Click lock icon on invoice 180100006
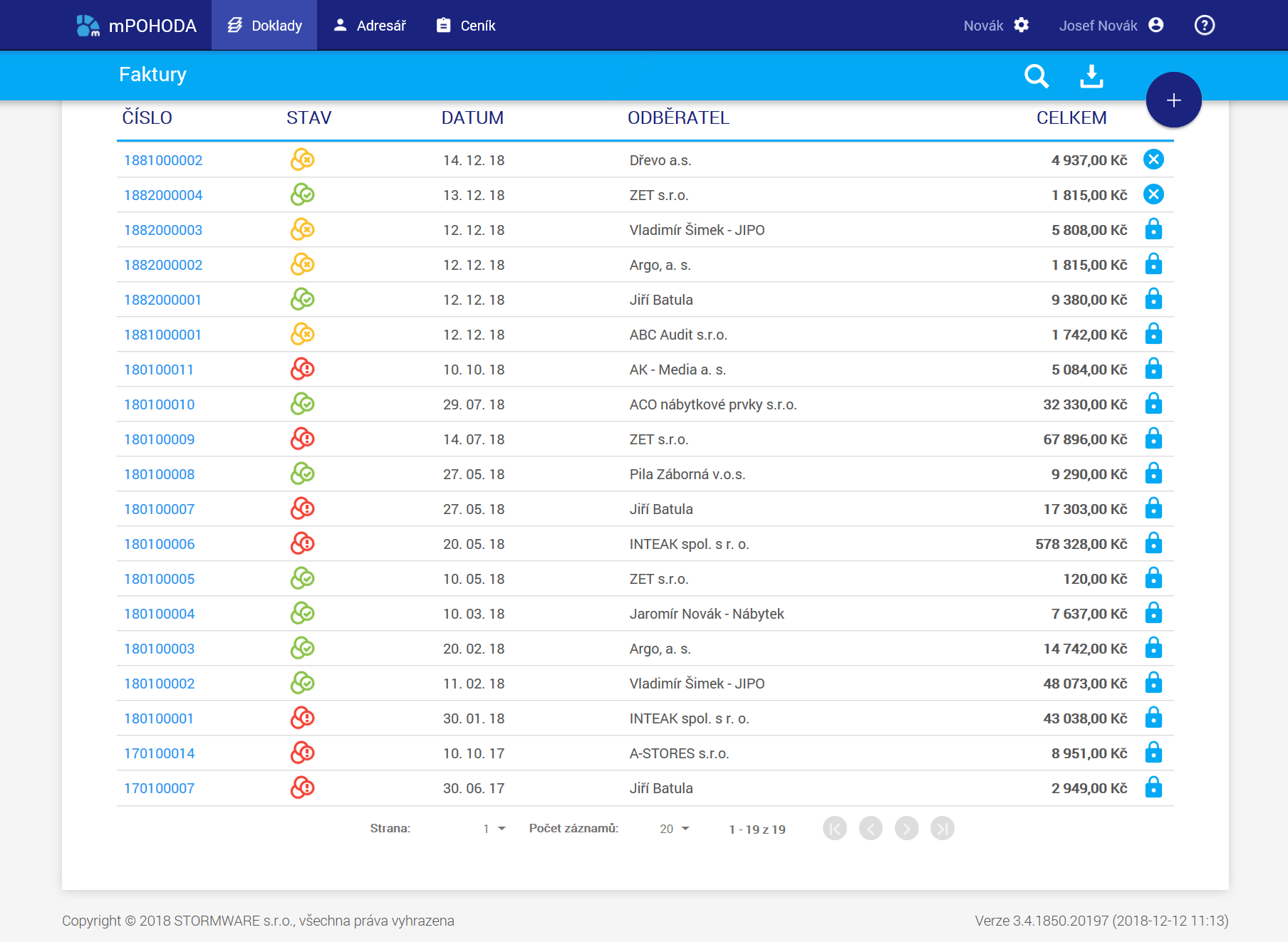This screenshot has width=1288, height=942. coord(1153,543)
